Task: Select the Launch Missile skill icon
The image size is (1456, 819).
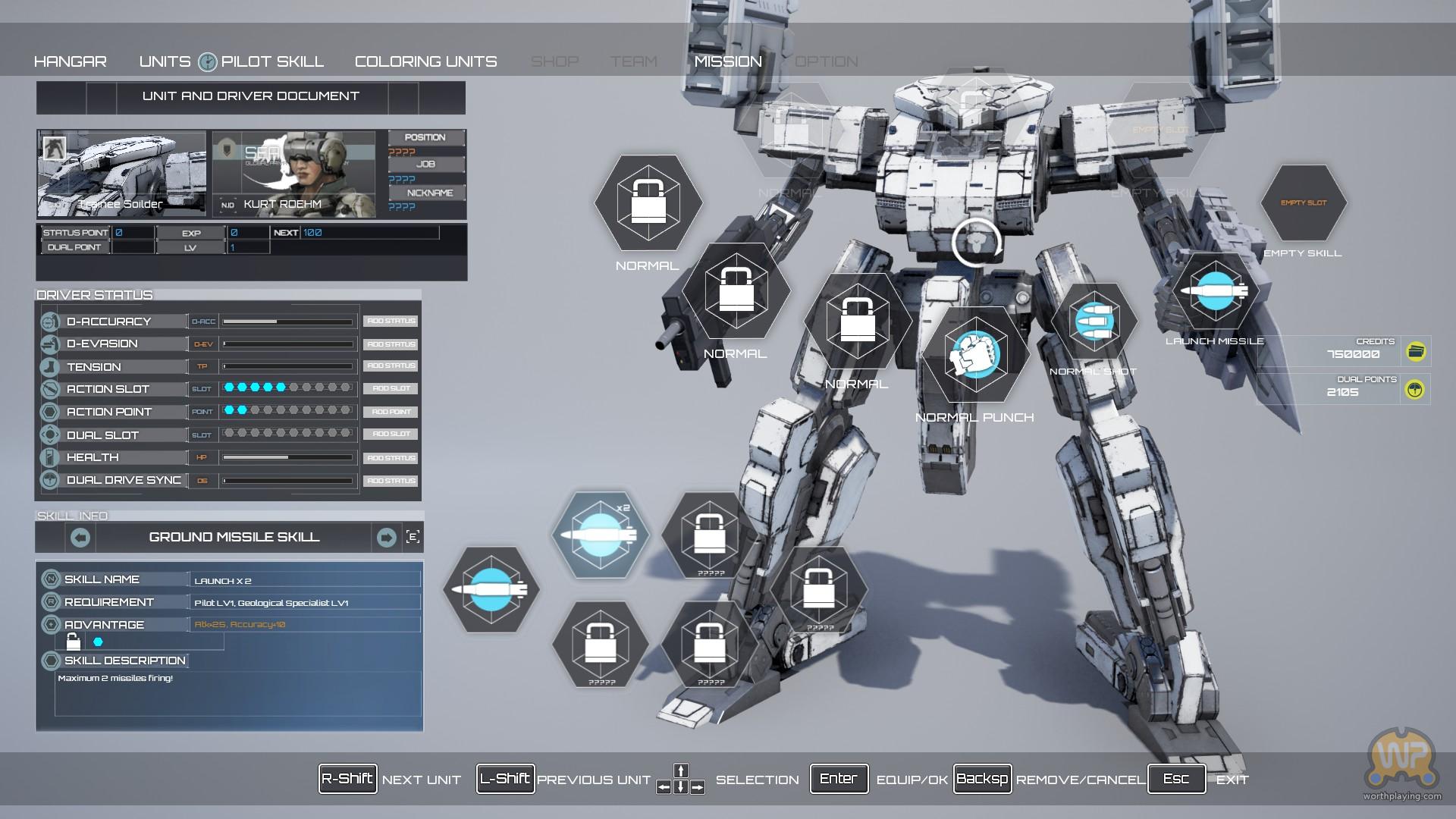Action: [1215, 291]
